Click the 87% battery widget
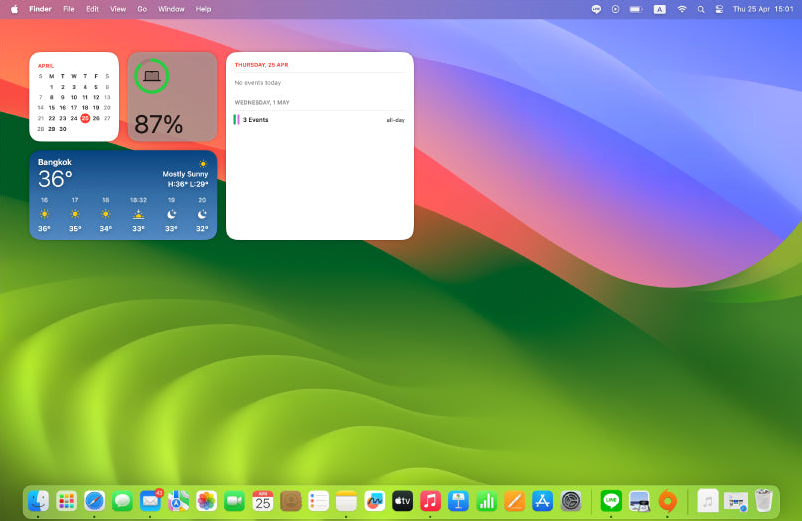Screen dimensions: 802x521 (172, 97)
